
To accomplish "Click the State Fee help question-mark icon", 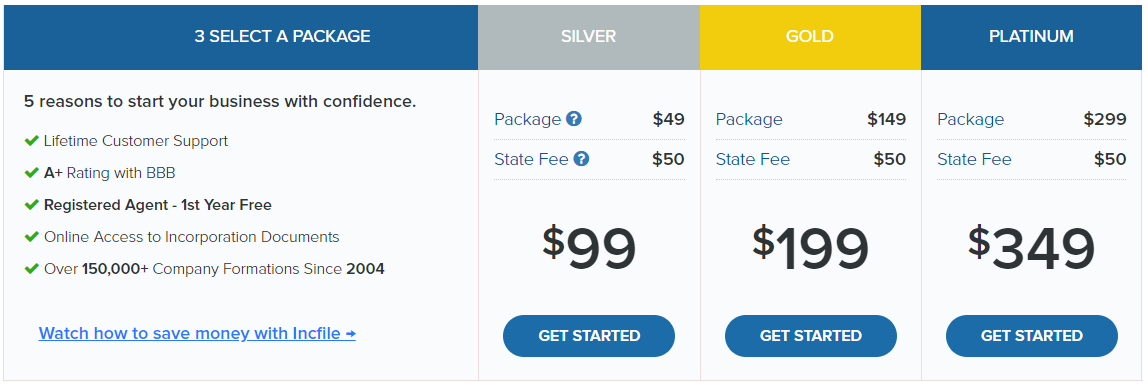I will [x=581, y=158].
